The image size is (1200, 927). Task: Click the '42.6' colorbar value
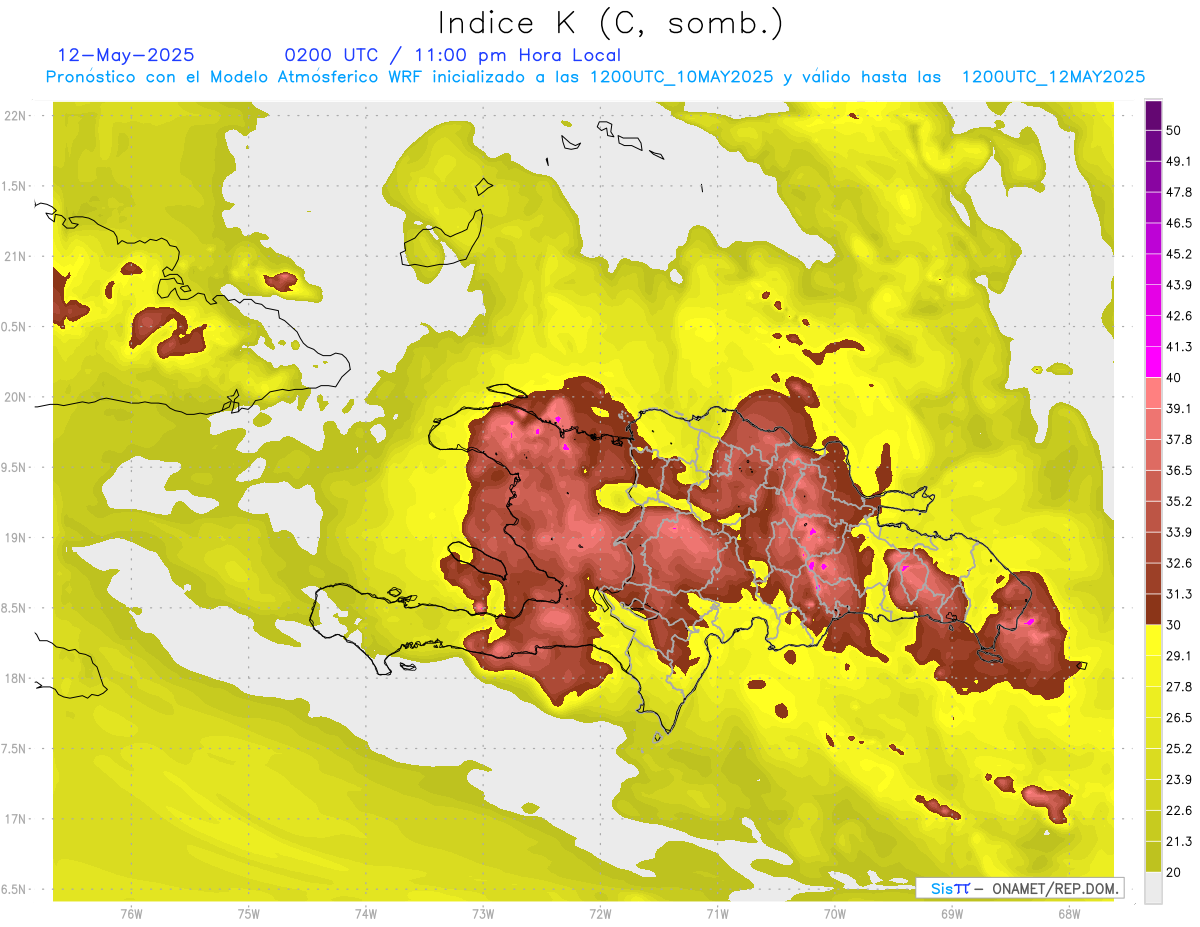1179,316
